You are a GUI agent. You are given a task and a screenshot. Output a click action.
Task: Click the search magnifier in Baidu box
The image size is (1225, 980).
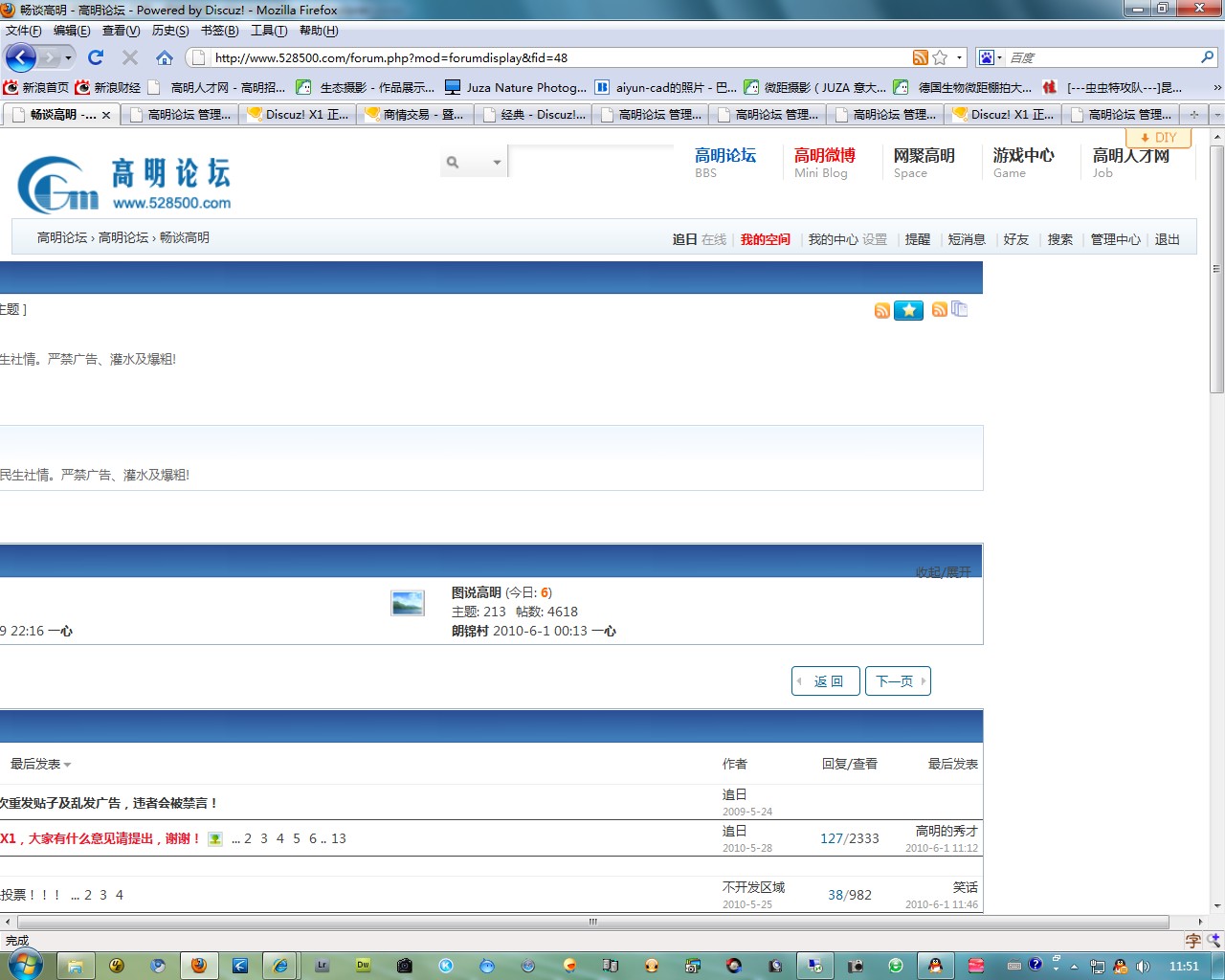coord(1207,57)
